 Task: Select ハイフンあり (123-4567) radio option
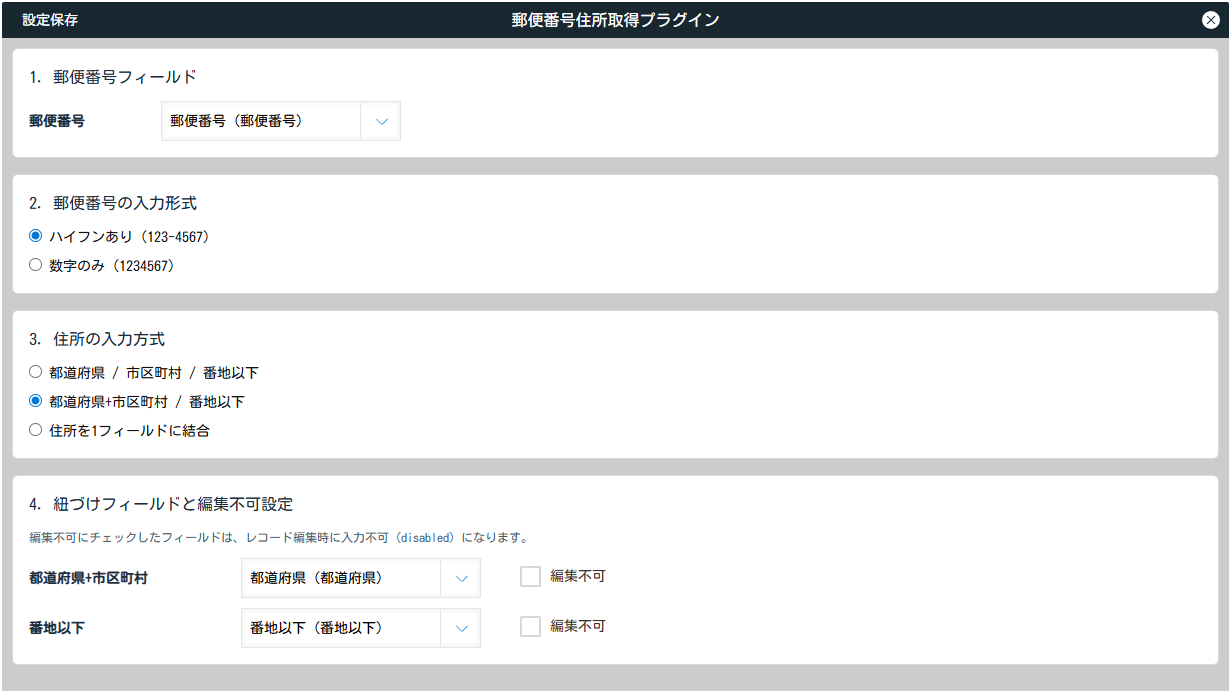point(36,236)
